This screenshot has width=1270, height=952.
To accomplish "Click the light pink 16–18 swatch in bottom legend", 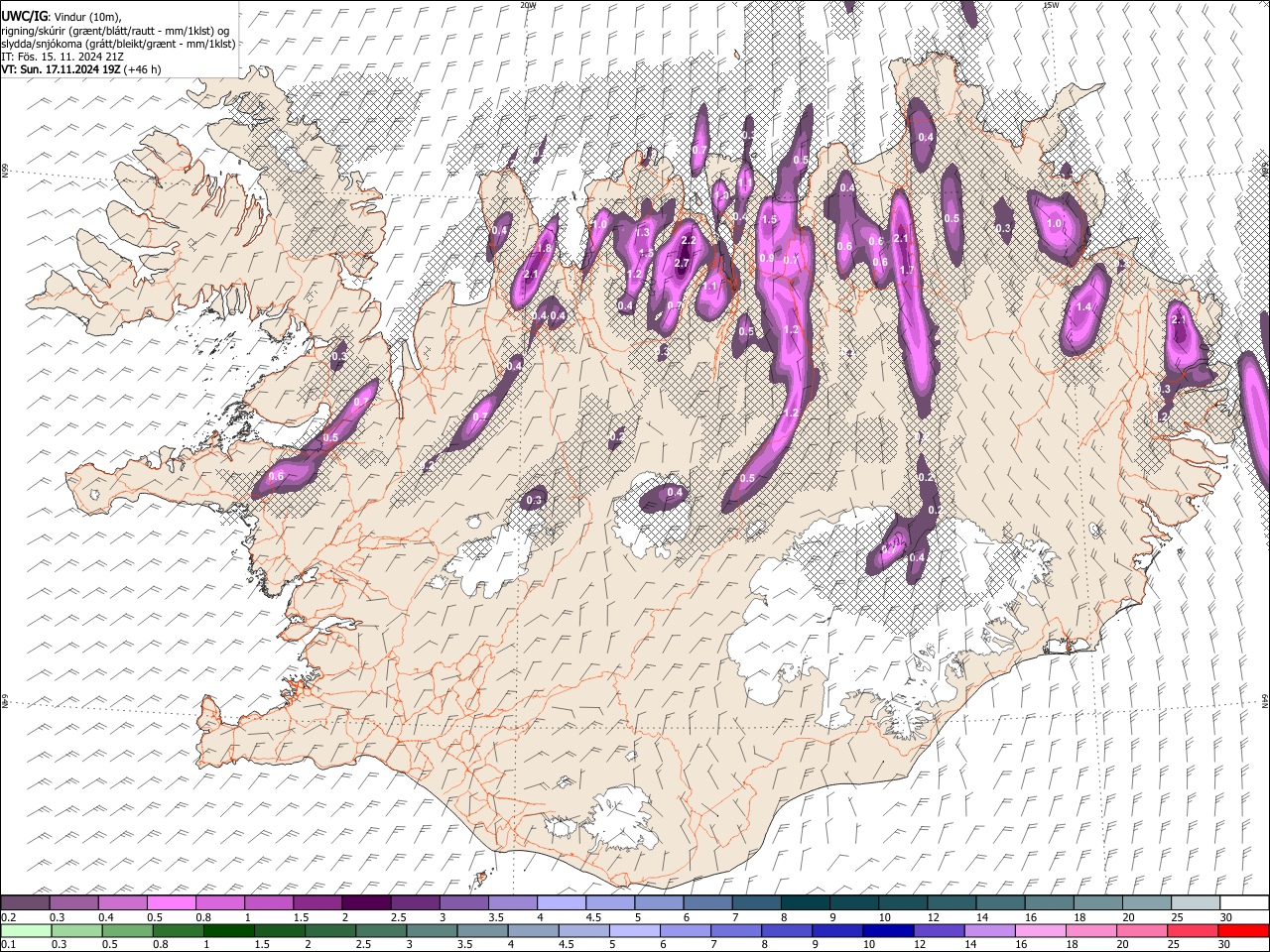I will point(1041,930).
